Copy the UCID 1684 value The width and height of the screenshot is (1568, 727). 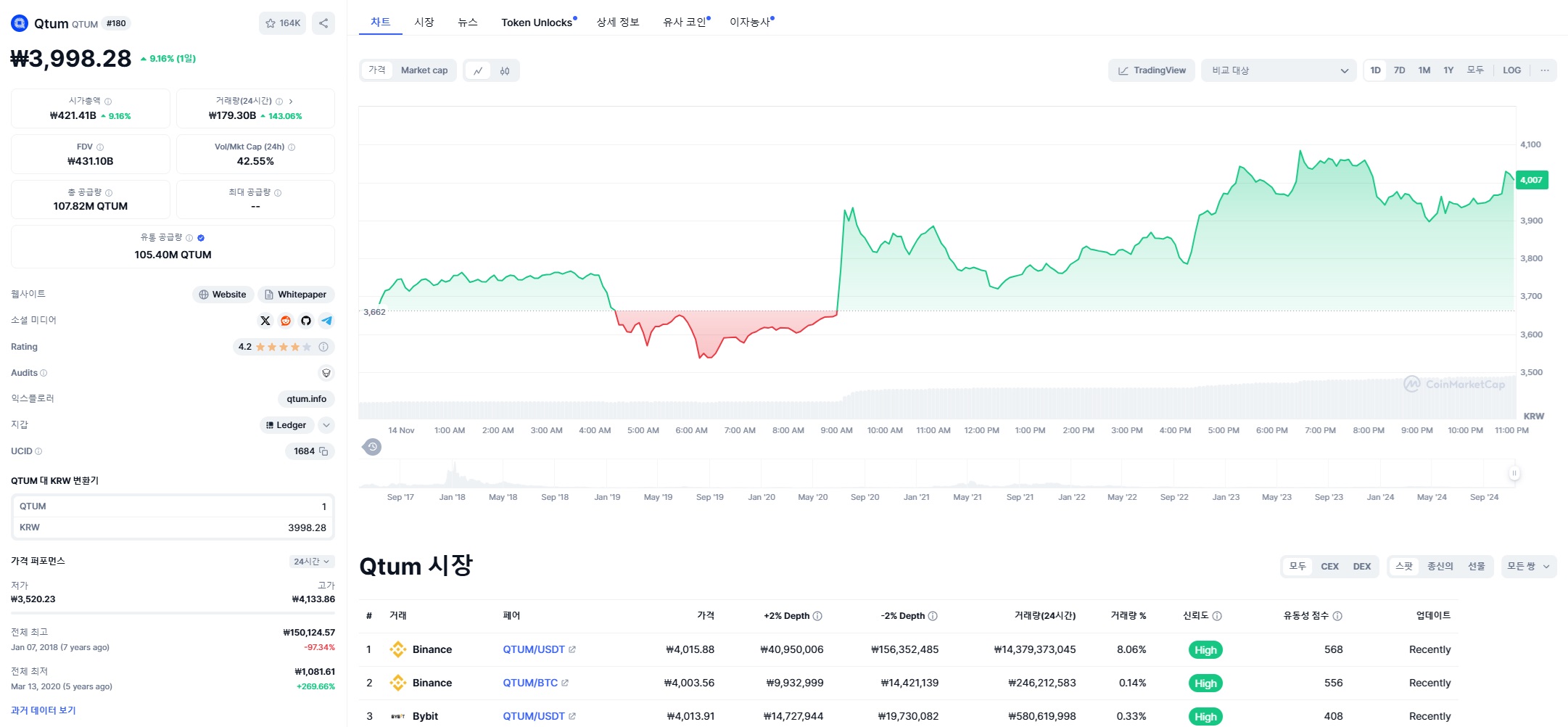click(323, 451)
